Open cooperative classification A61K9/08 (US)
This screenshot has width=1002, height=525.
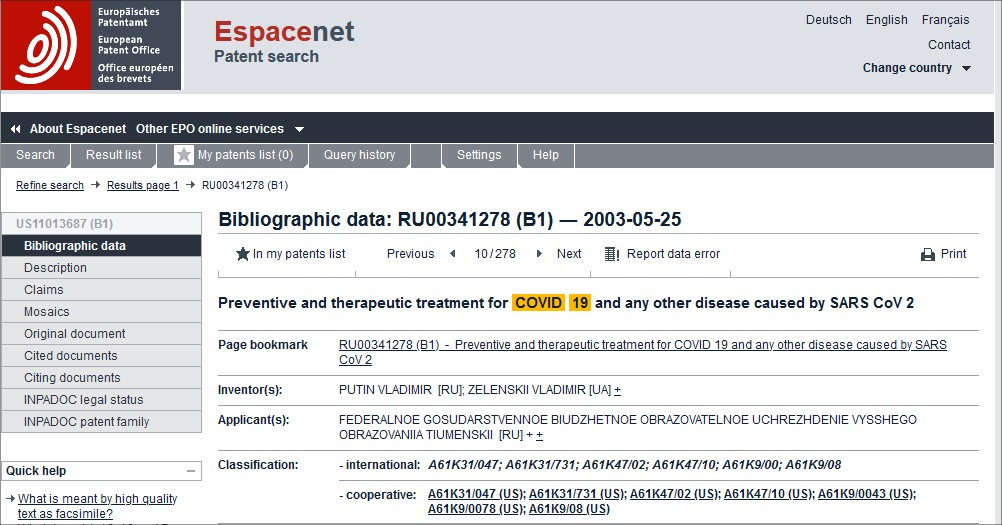click(569, 509)
